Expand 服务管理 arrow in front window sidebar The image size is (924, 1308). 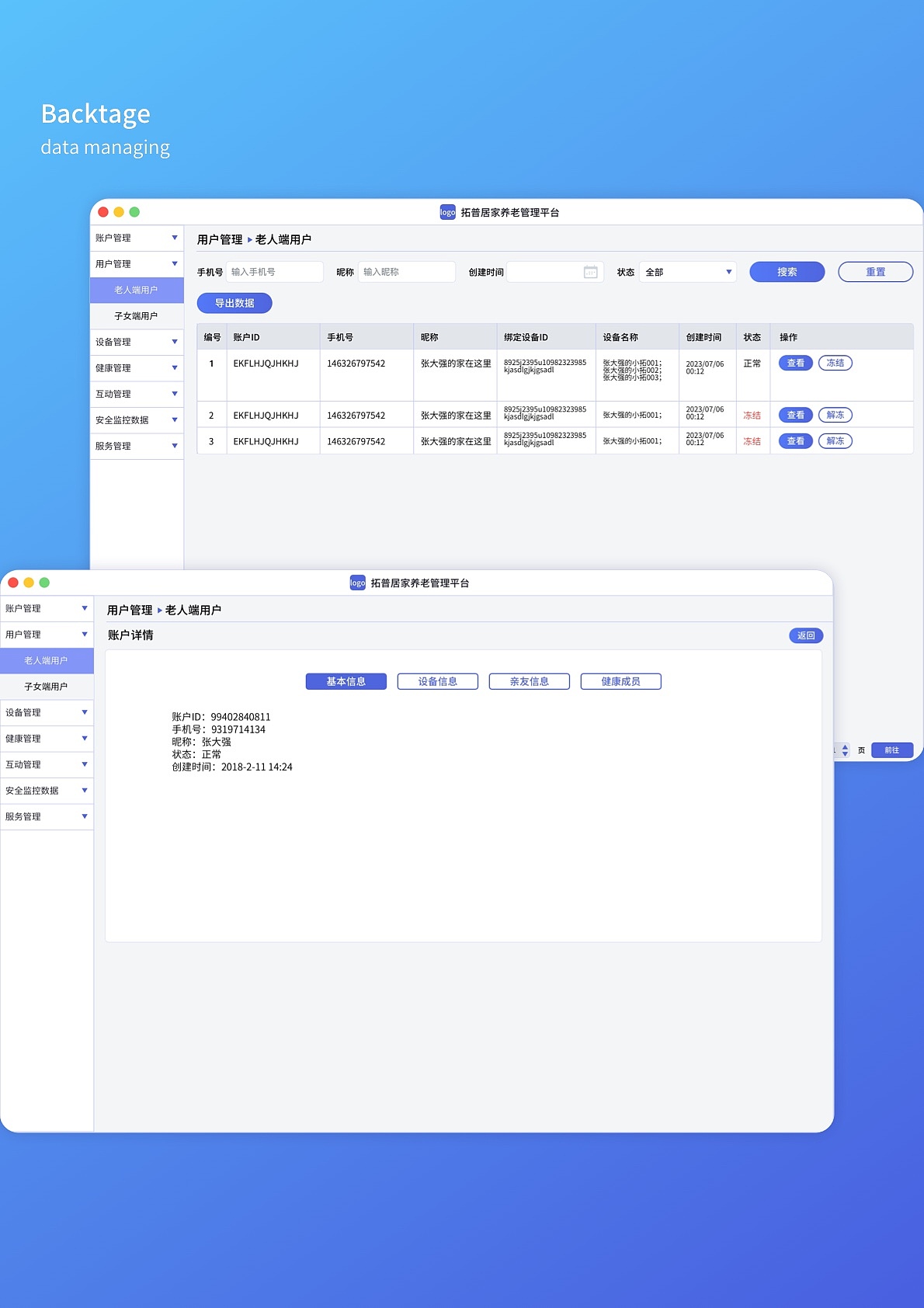(x=85, y=816)
